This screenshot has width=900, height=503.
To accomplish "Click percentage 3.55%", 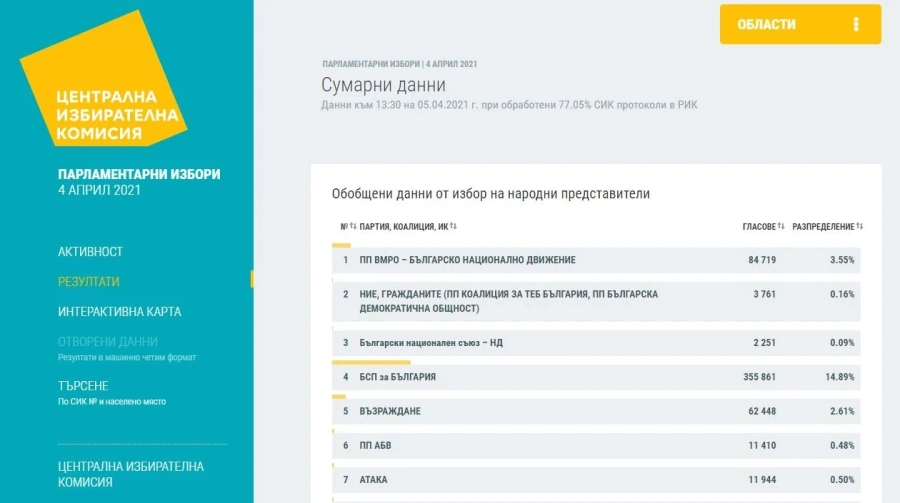I will point(842,260).
